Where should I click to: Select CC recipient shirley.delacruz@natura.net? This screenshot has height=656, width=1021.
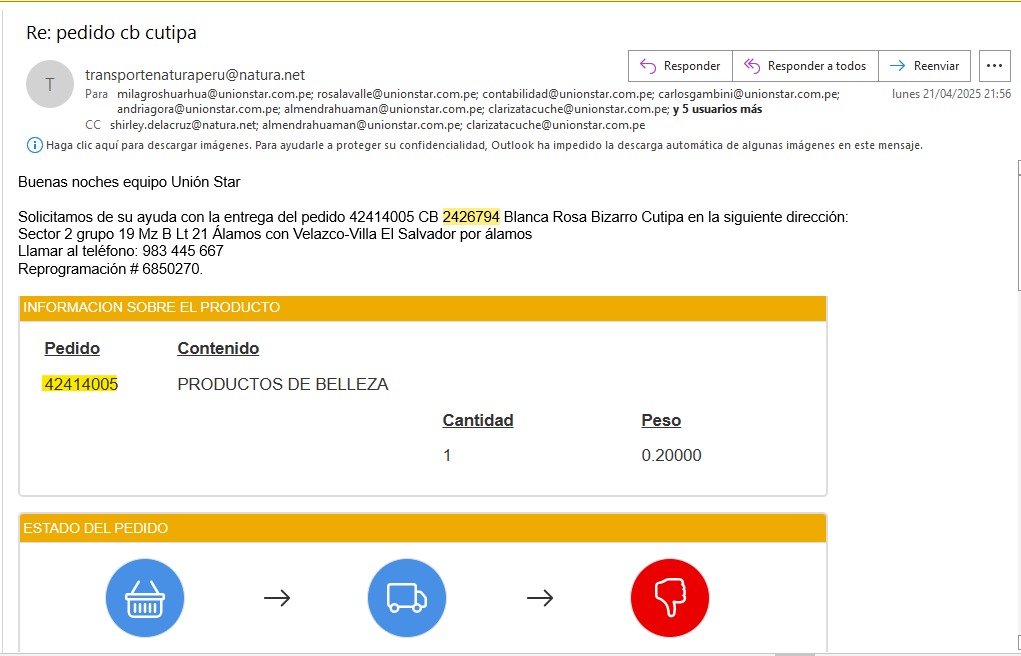(184, 125)
